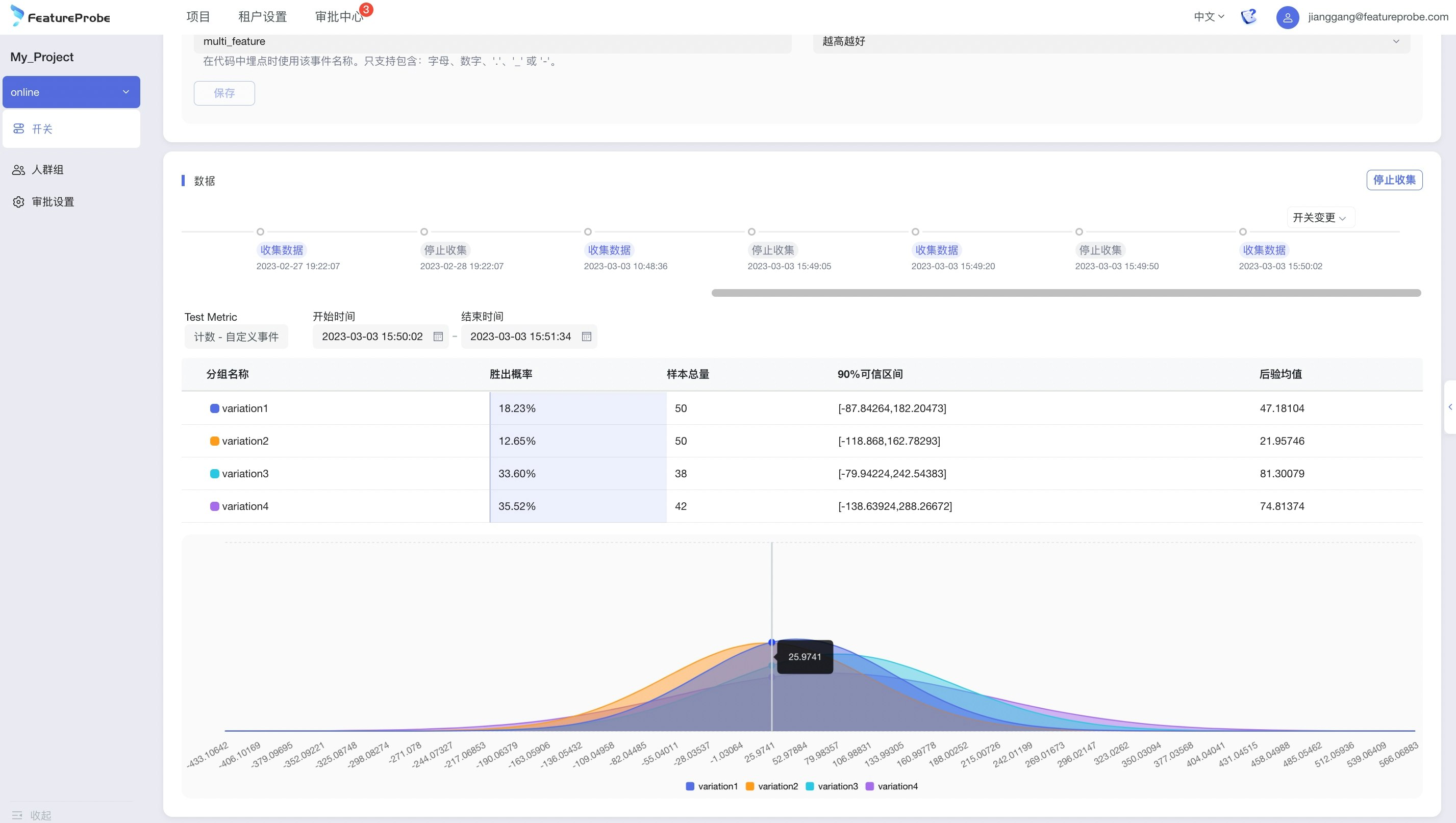Click timeline marker at 2023-03-03 15:50:02
1456x823 pixels.
click(1243, 232)
